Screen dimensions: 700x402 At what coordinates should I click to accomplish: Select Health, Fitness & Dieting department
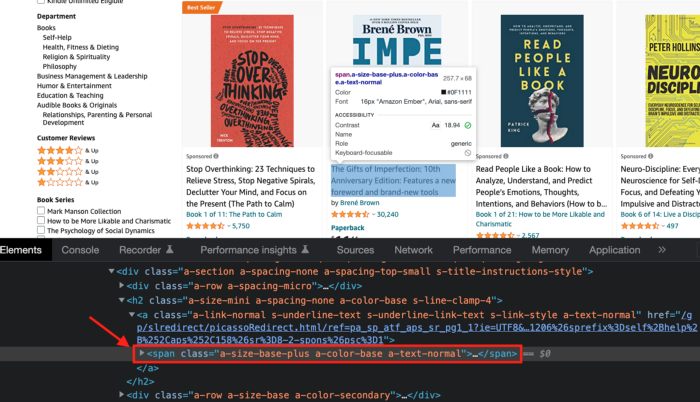click(x=81, y=47)
